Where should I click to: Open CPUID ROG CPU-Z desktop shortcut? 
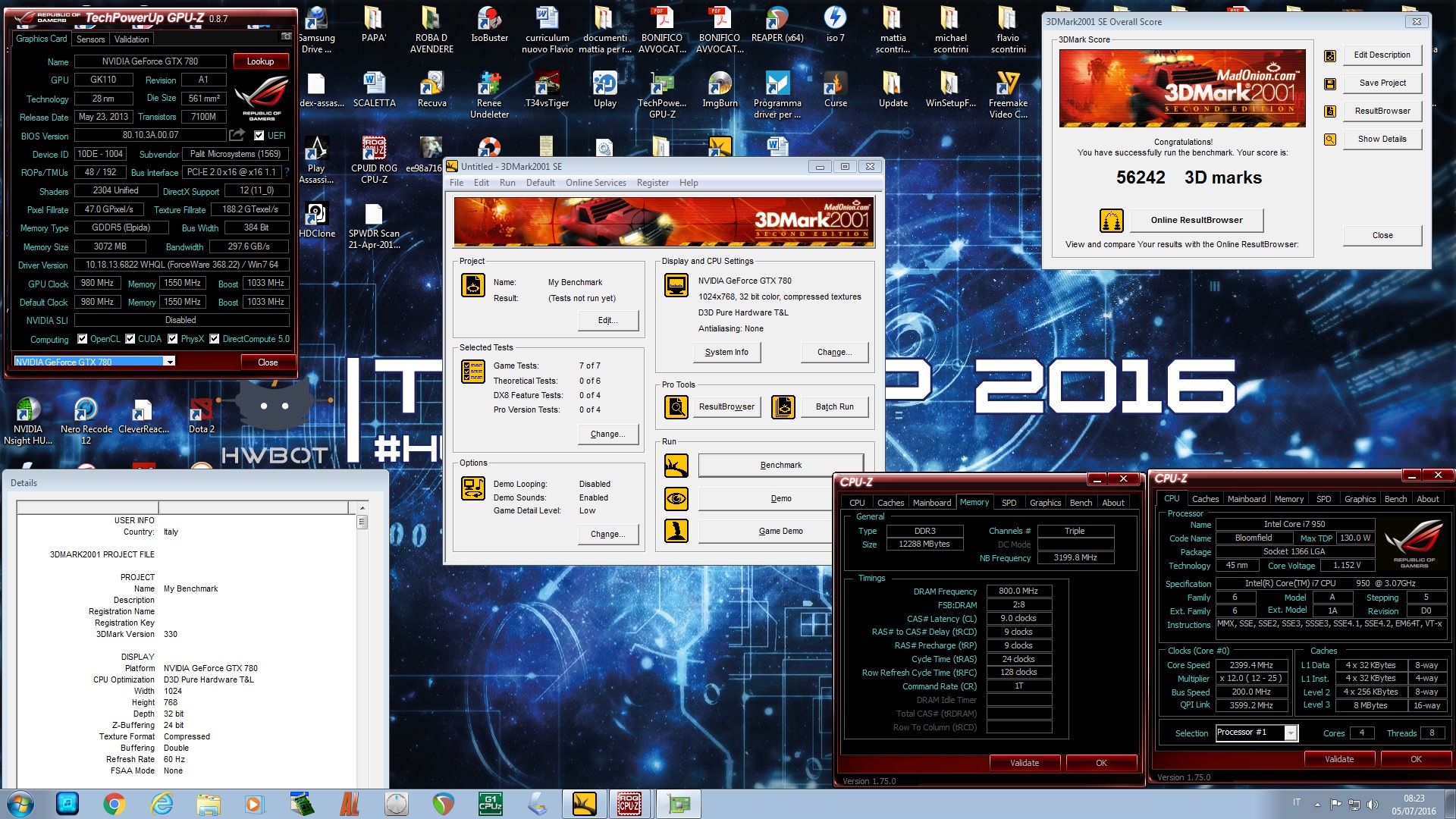374,160
